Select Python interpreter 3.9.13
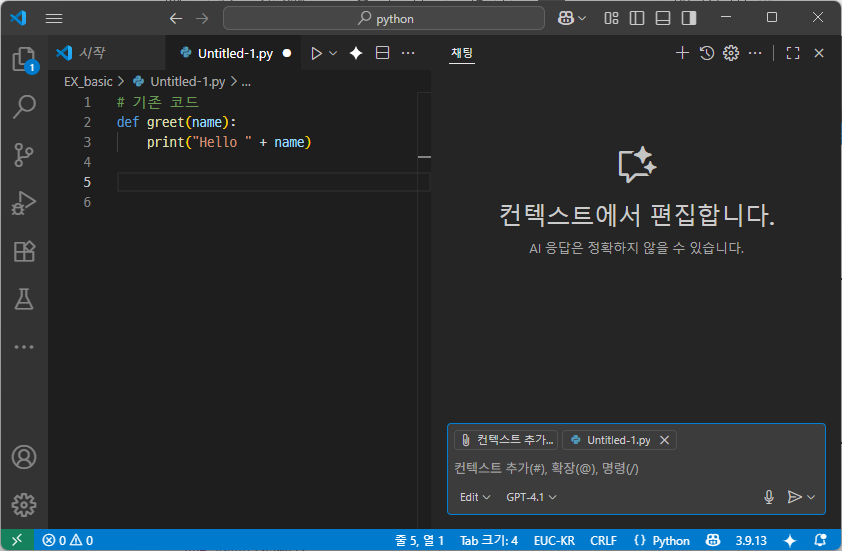The width and height of the screenshot is (842, 551). [751, 540]
